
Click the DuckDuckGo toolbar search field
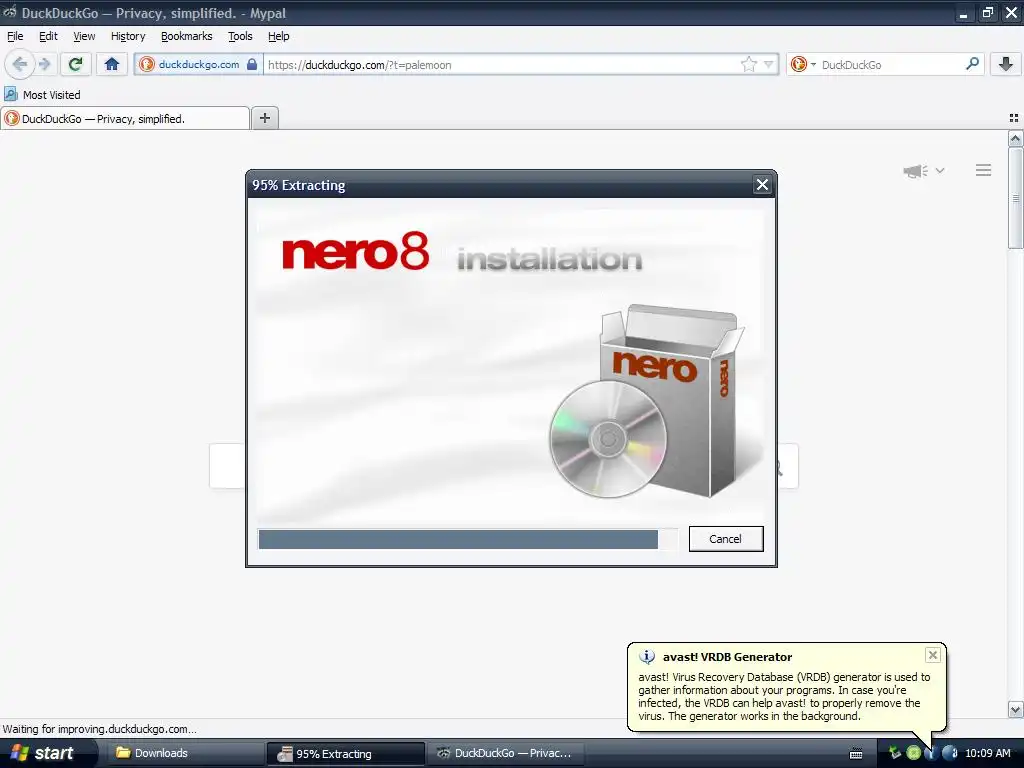pyautogui.click(x=890, y=64)
